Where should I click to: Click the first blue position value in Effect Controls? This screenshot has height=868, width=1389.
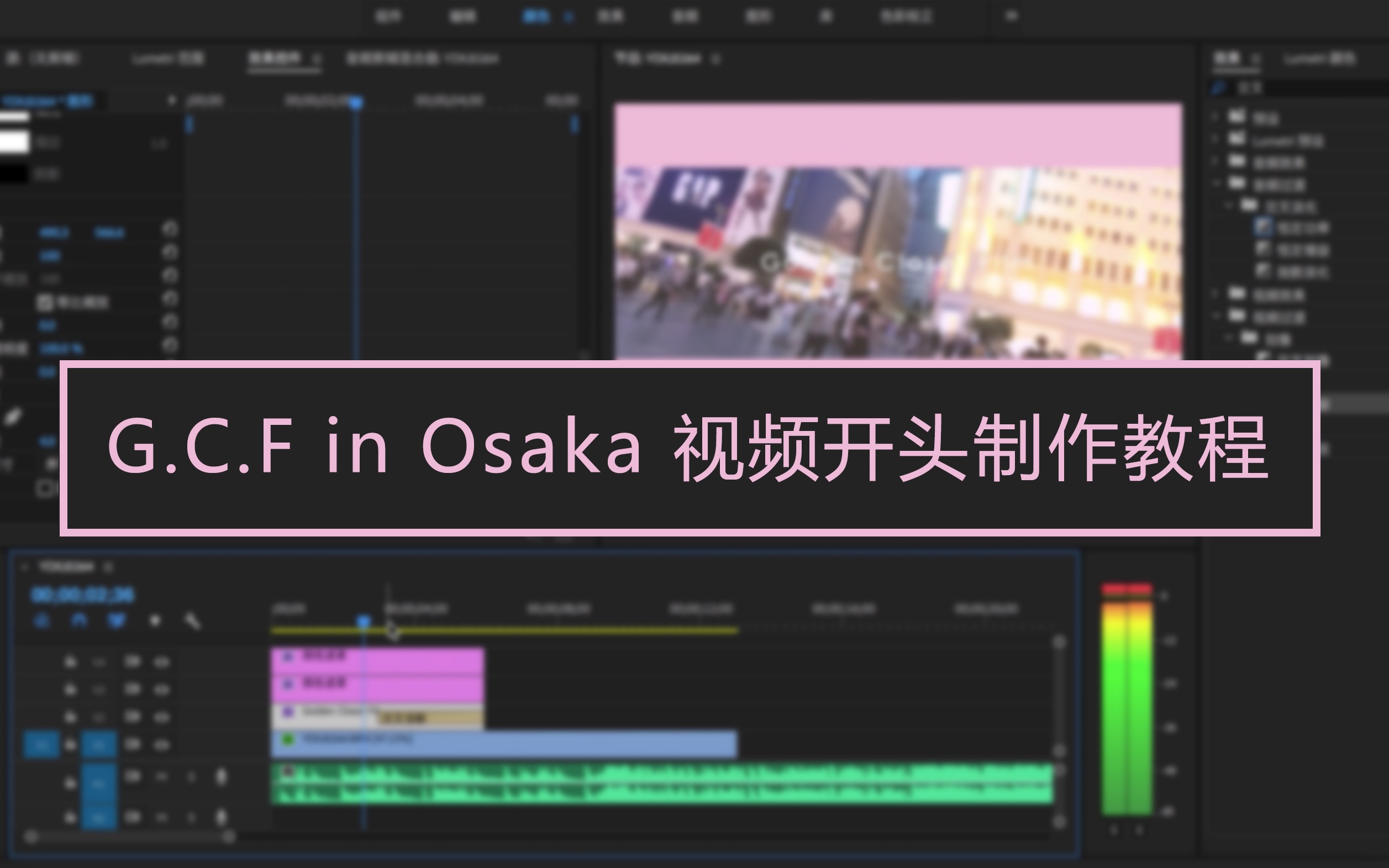[x=54, y=233]
